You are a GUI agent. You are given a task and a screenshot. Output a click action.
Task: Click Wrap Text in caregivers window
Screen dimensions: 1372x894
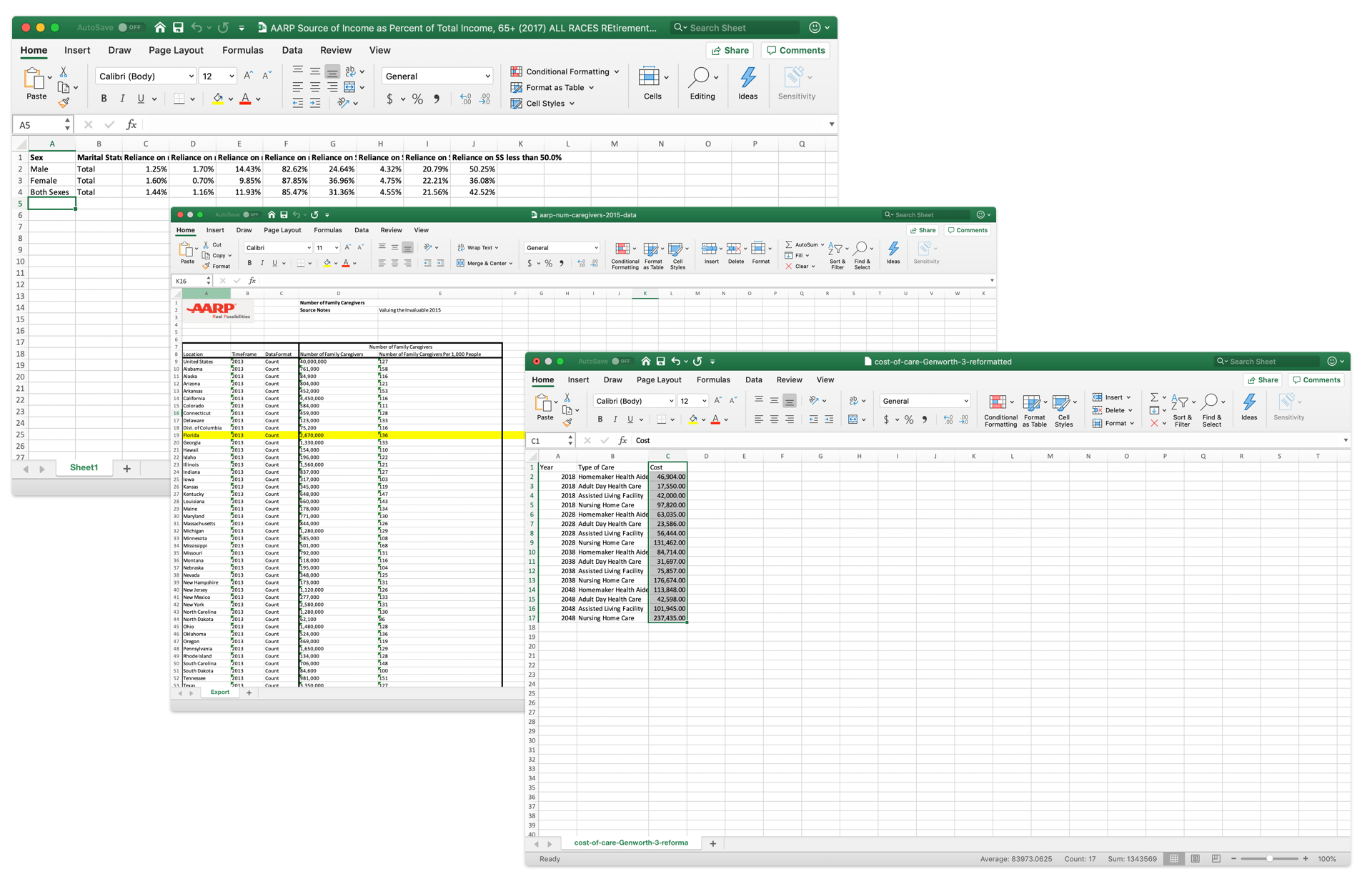pos(478,247)
